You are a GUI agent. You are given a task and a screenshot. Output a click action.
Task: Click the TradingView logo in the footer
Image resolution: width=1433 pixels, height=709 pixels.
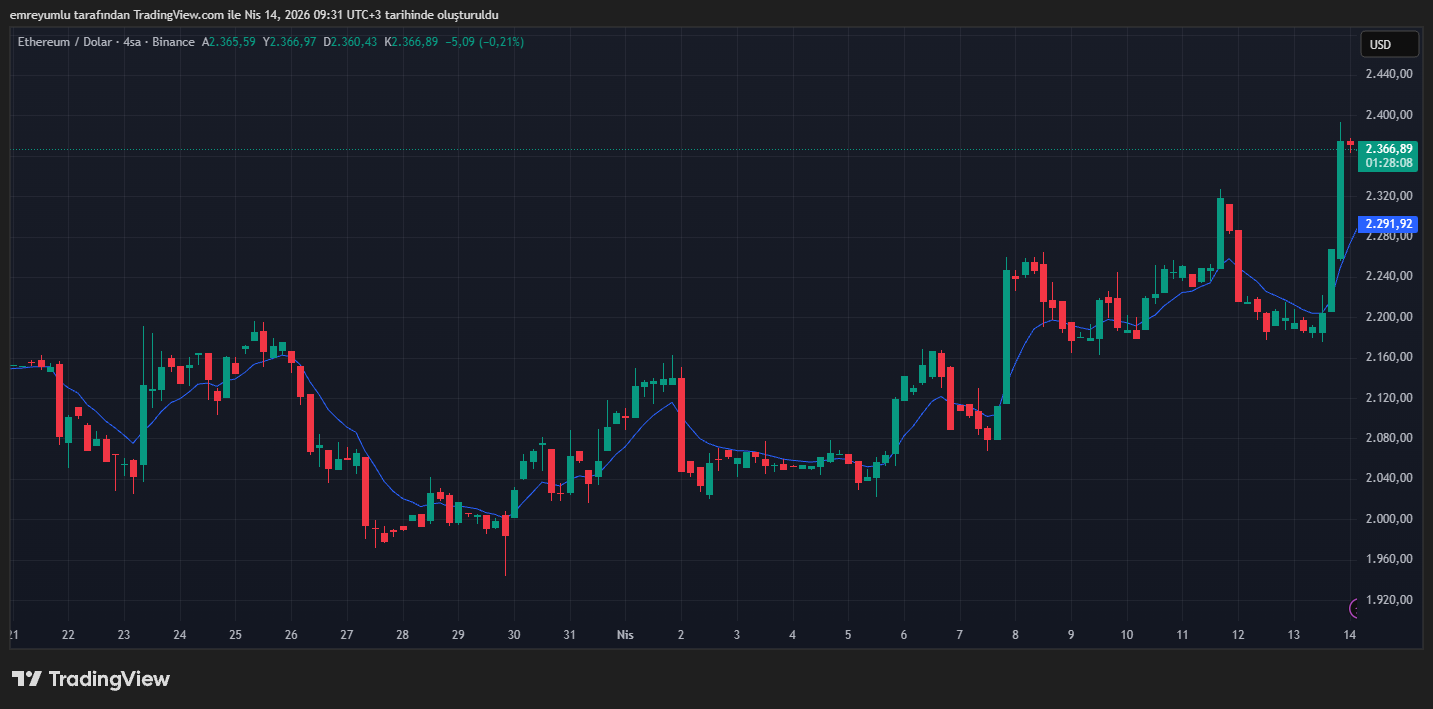[91, 679]
